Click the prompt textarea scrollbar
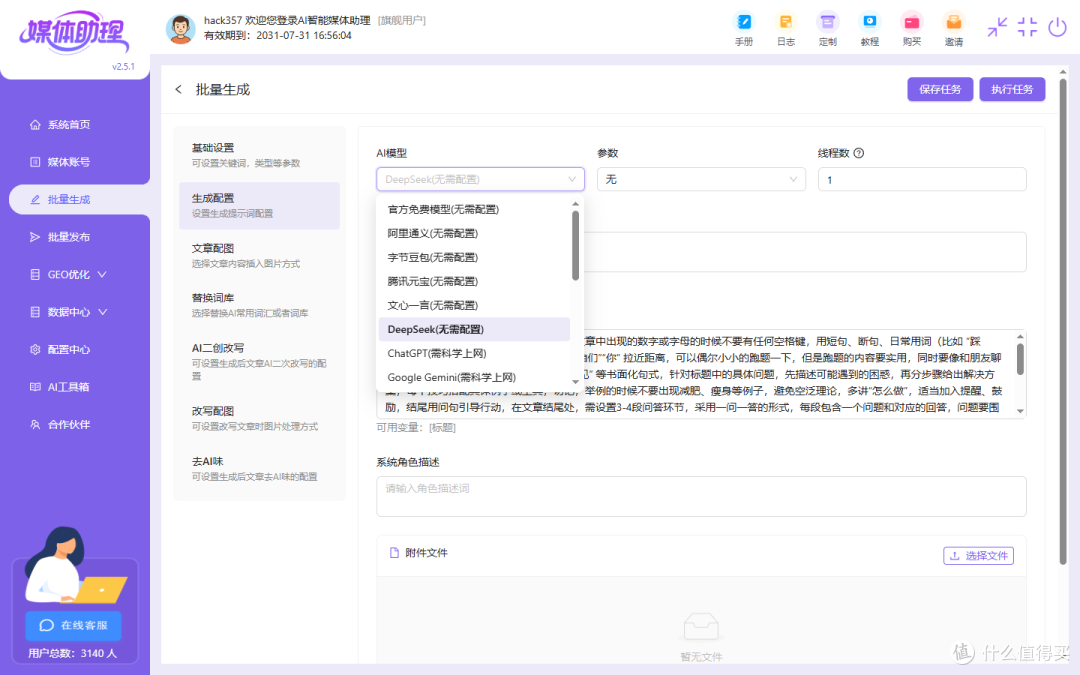Viewport: 1080px width, 675px height. (1020, 360)
